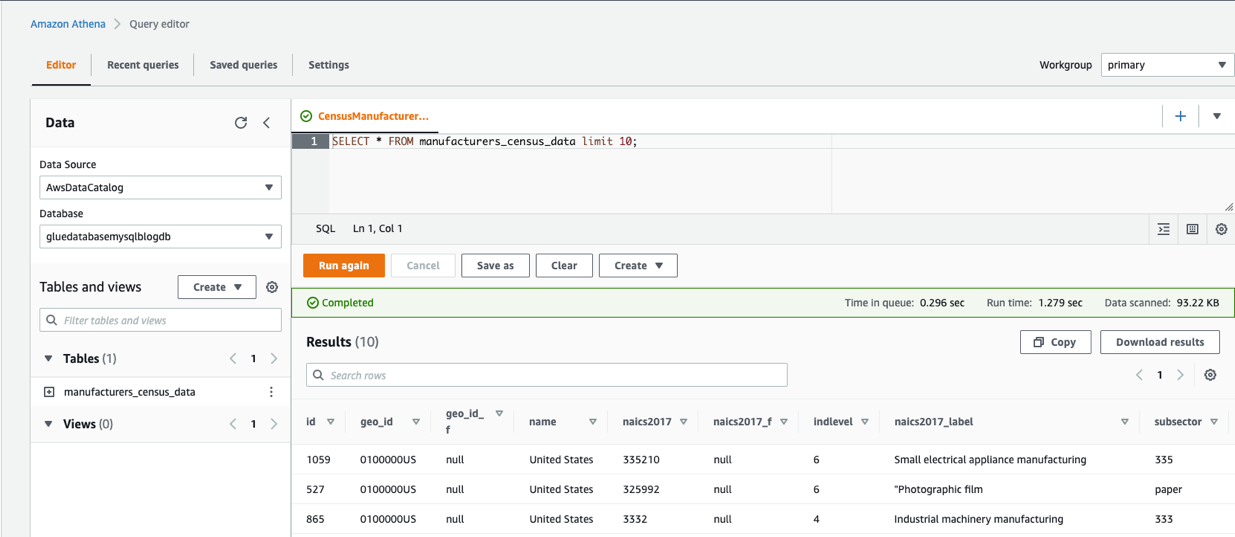Switch to Recent queries tab
The image size is (1235, 537).
(x=143, y=65)
